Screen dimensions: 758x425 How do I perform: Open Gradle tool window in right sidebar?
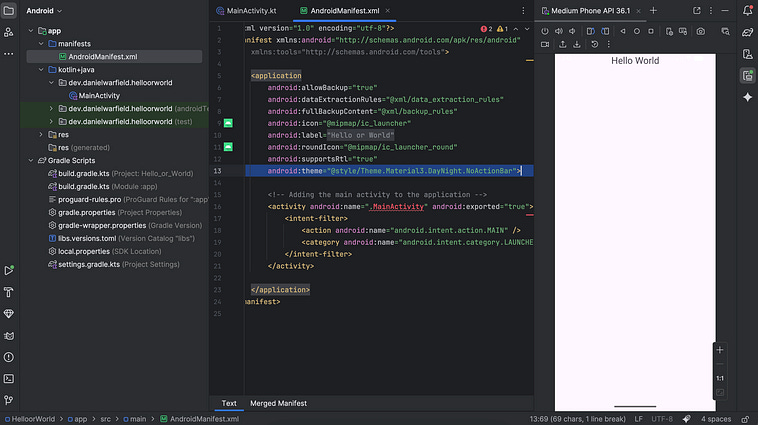[747, 32]
